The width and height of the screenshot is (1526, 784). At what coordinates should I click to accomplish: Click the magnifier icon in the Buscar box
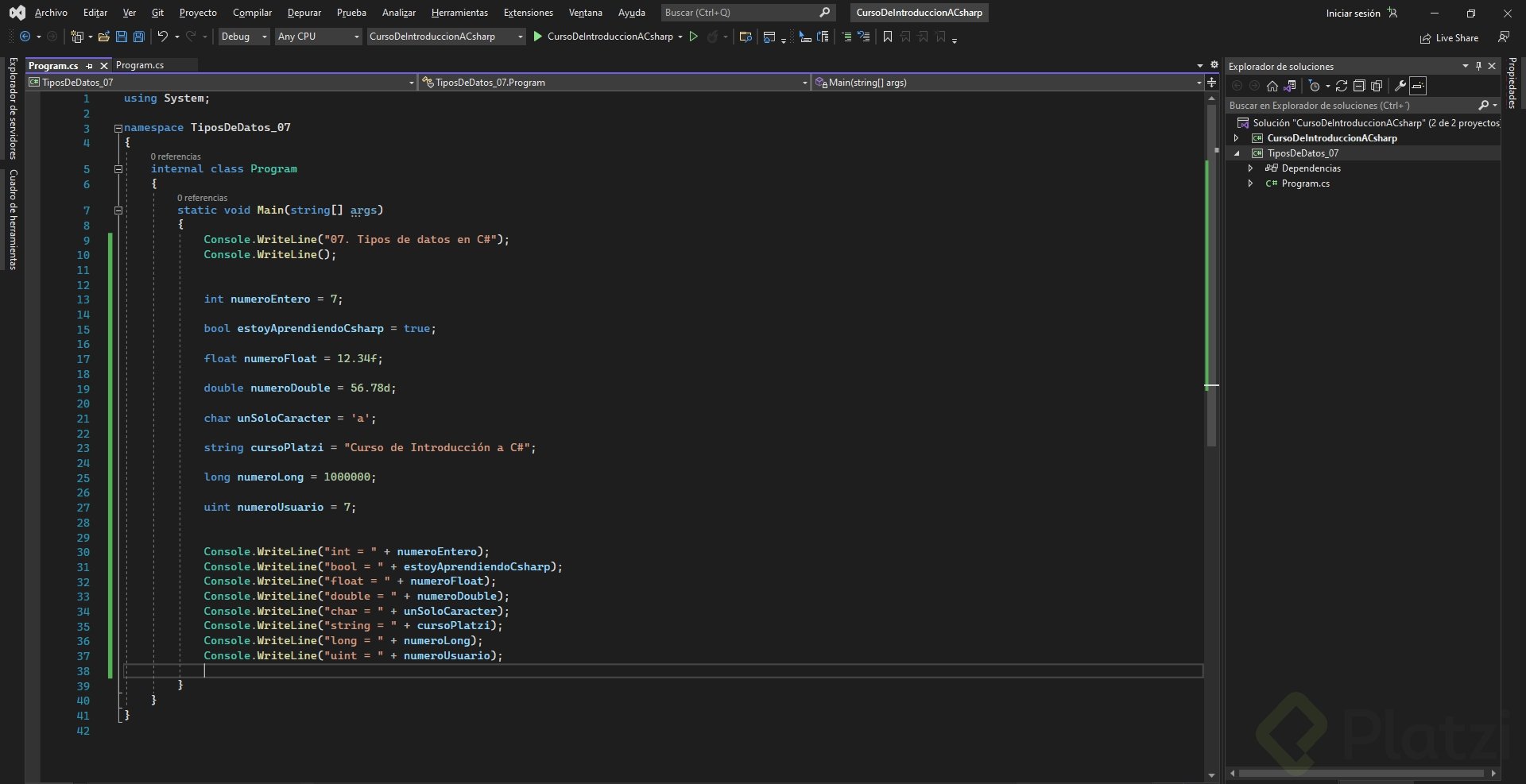tap(824, 12)
